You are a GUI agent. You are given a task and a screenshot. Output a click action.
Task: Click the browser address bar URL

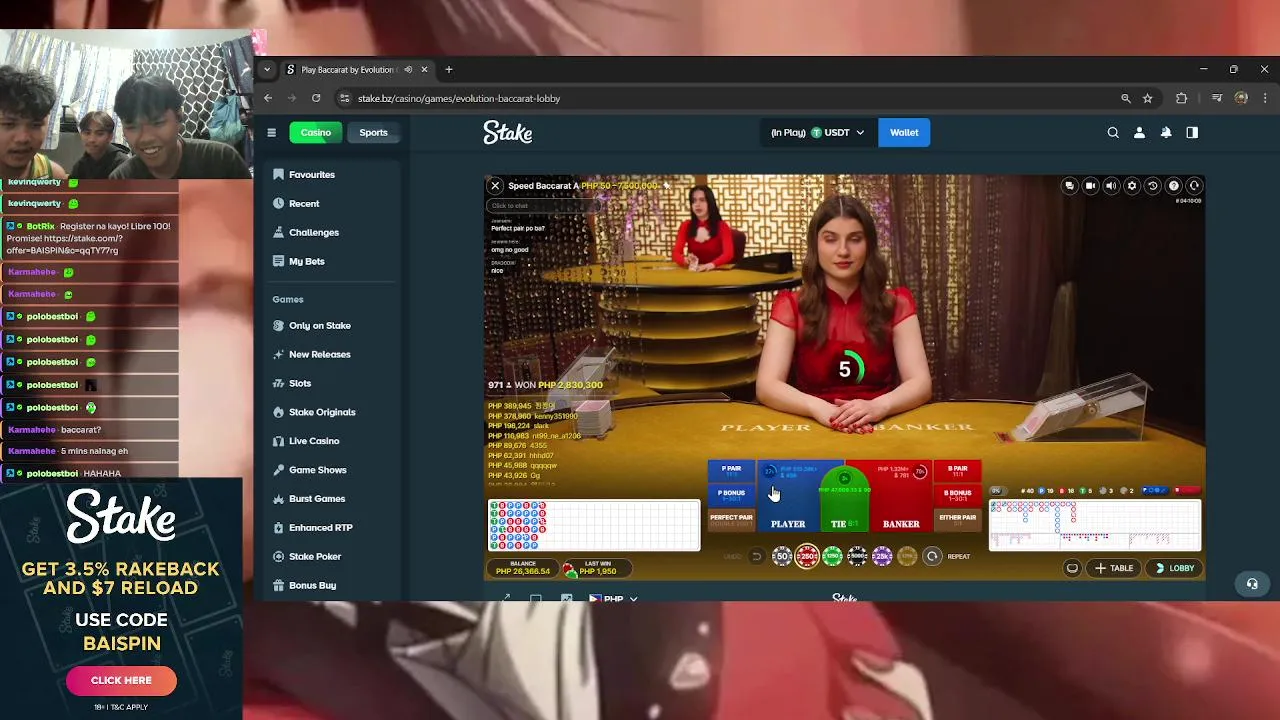coord(459,98)
